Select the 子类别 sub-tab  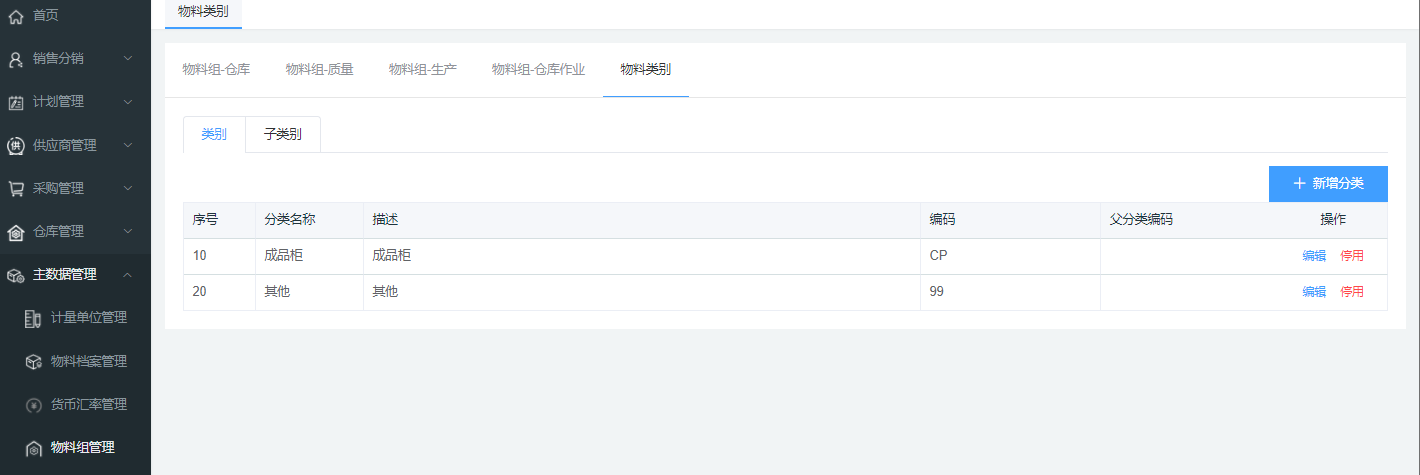[283, 134]
